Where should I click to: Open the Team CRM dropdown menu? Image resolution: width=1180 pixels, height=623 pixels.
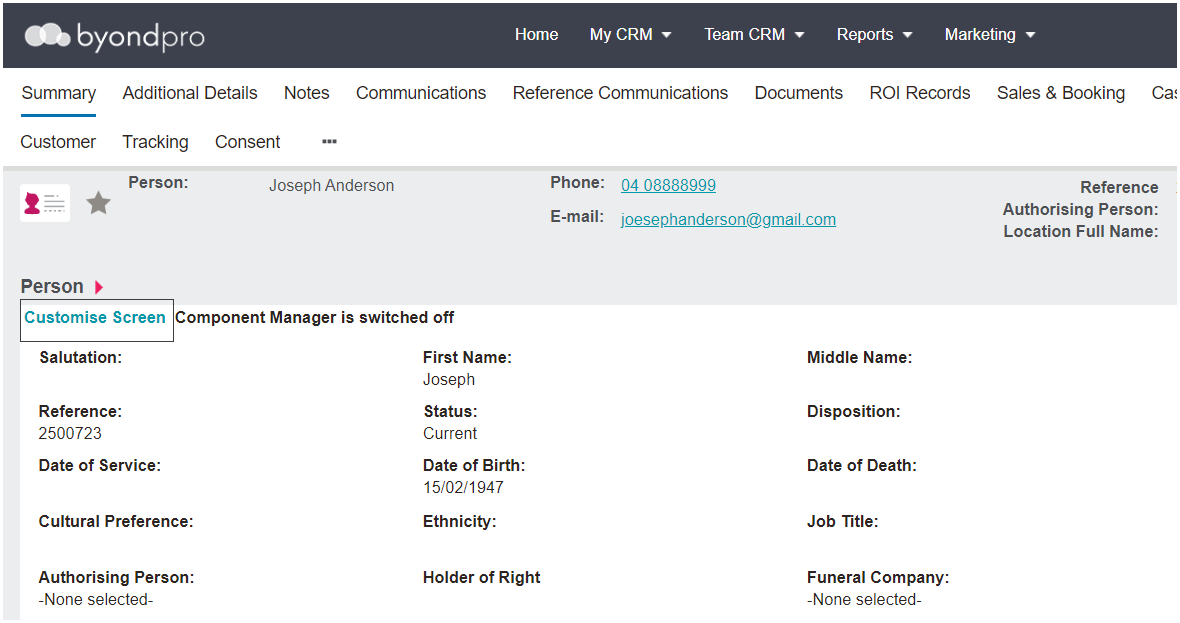click(754, 35)
